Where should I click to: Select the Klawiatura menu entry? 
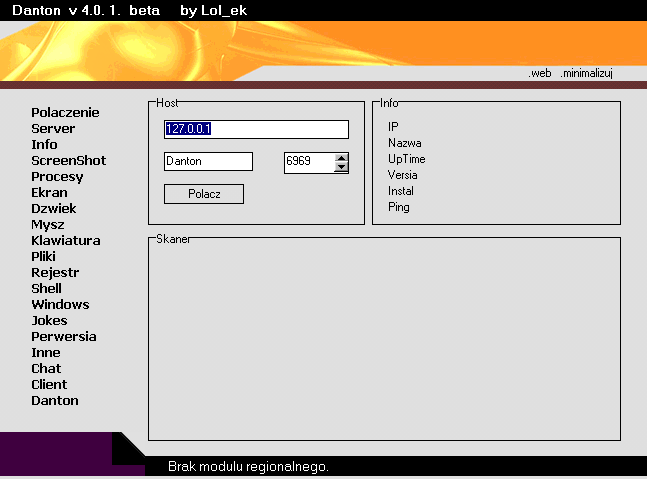(x=65, y=241)
